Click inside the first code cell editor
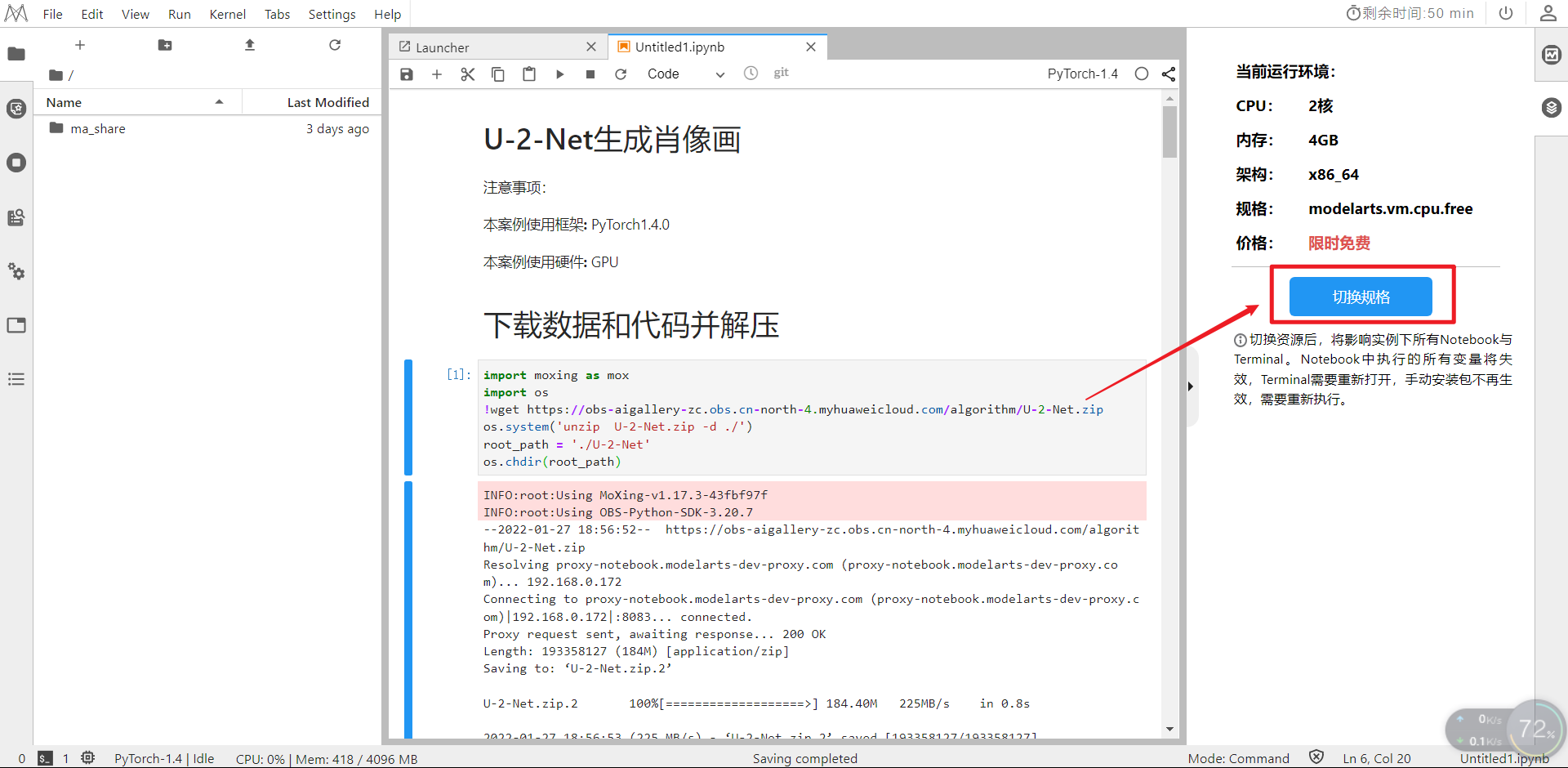The height and width of the screenshot is (768, 1568). [812, 418]
